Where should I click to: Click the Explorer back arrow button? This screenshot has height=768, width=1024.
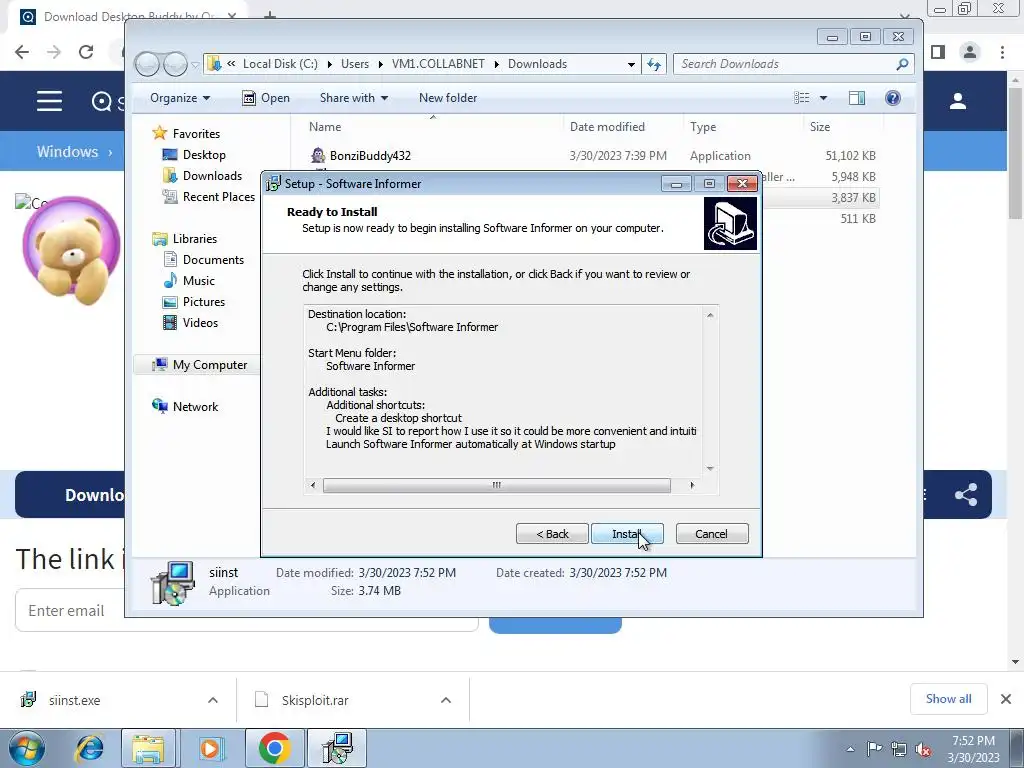(147, 64)
